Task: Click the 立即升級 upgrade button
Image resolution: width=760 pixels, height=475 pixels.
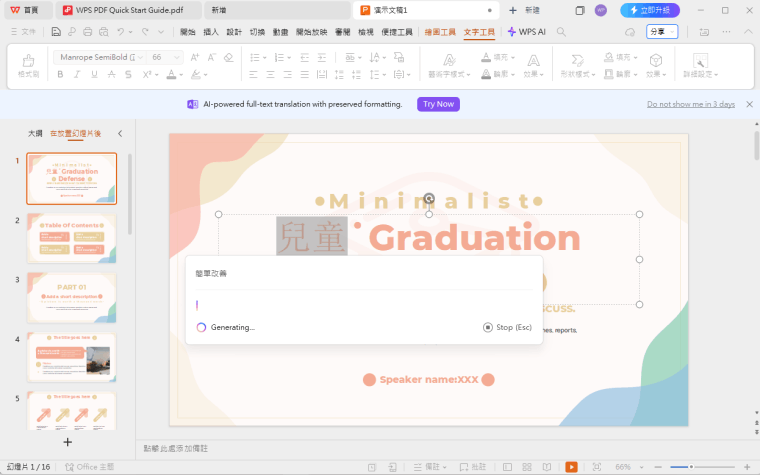Action: pyautogui.click(x=650, y=10)
